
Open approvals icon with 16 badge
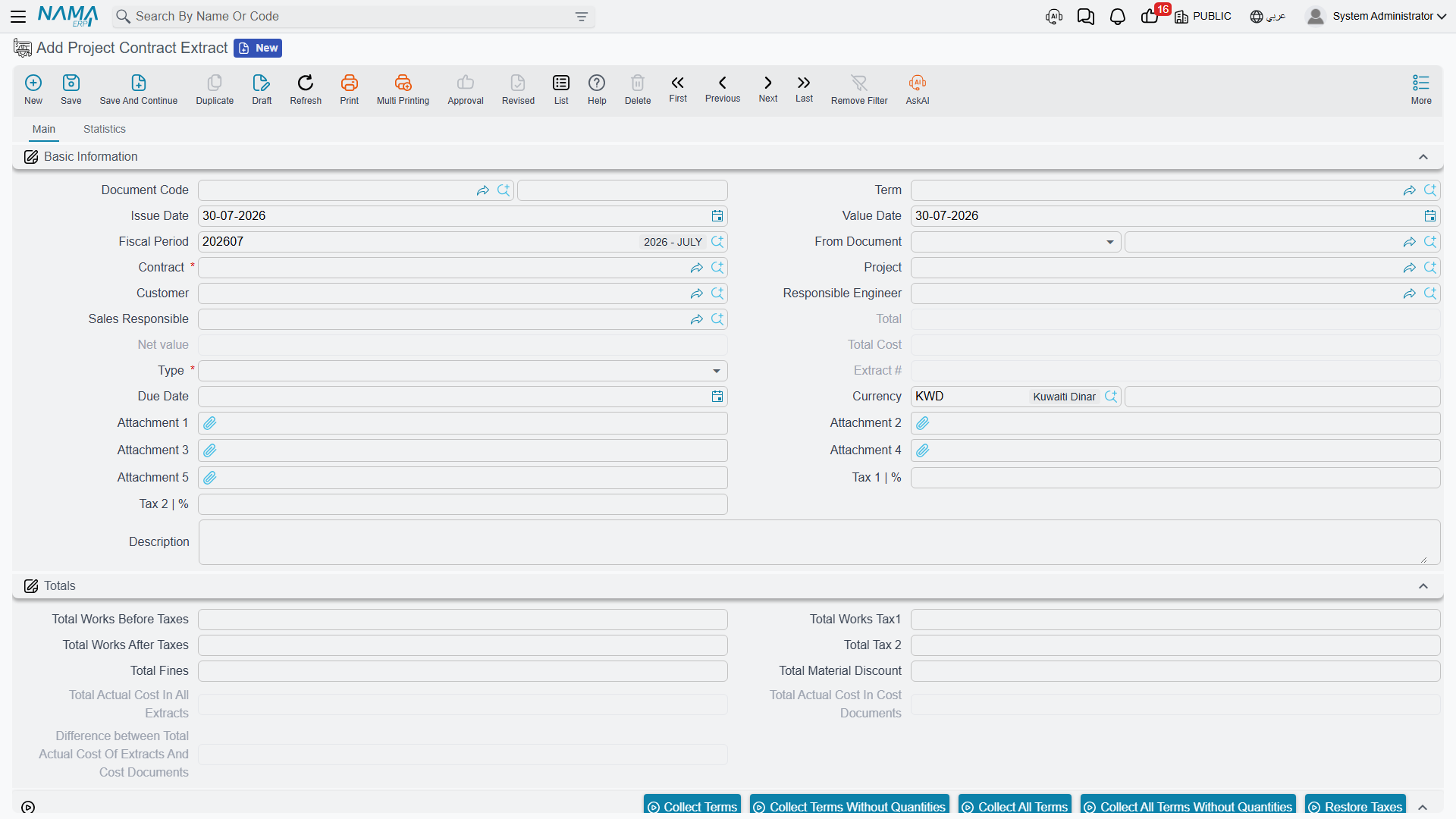[1151, 15]
